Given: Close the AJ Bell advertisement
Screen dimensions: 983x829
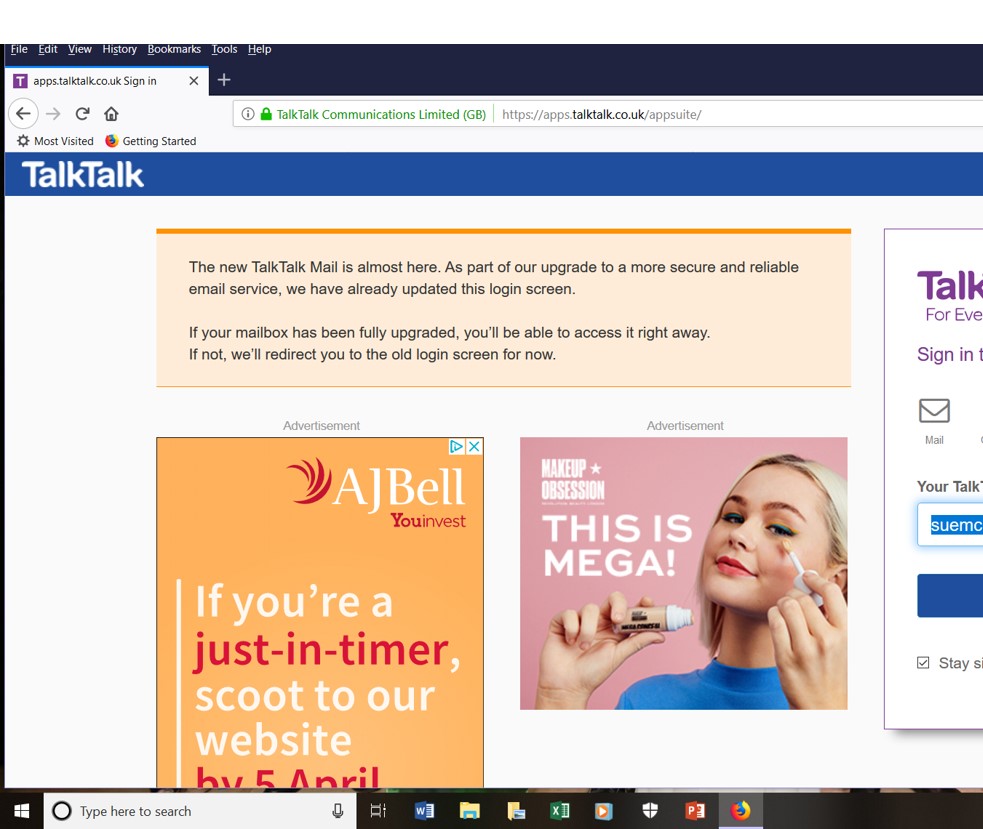Looking at the screenshot, I should click(x=475, y=446).
